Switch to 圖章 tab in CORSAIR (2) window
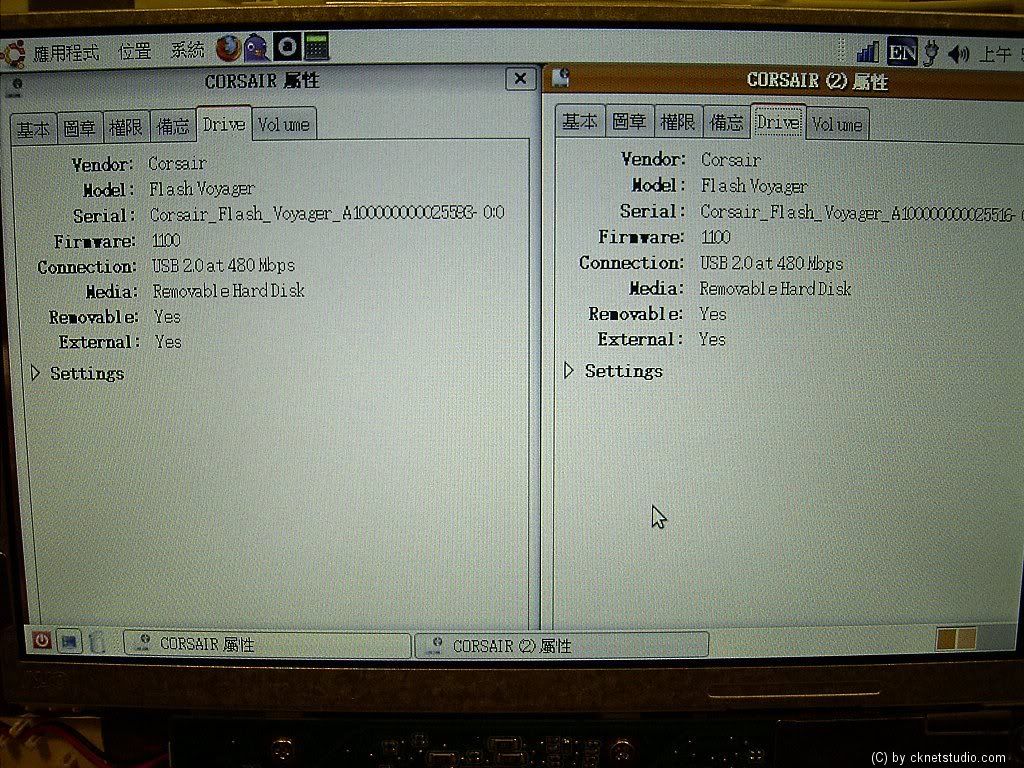The width and height of the screenshot is (1024, 768). 629,121
